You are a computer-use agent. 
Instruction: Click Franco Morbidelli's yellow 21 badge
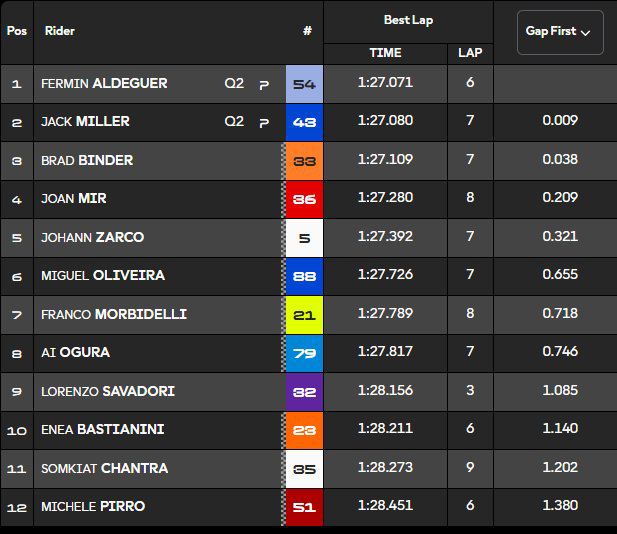pos(304,314)
